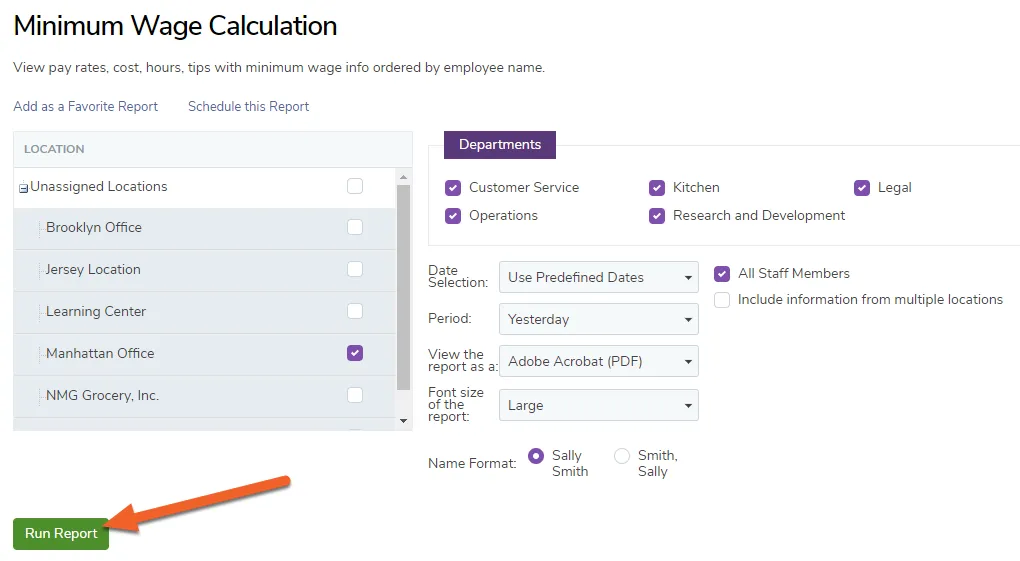Click the NMG Grocery, Inc. row label
The width and height of the screenshot is (1020, 561).
coord(102,395)
